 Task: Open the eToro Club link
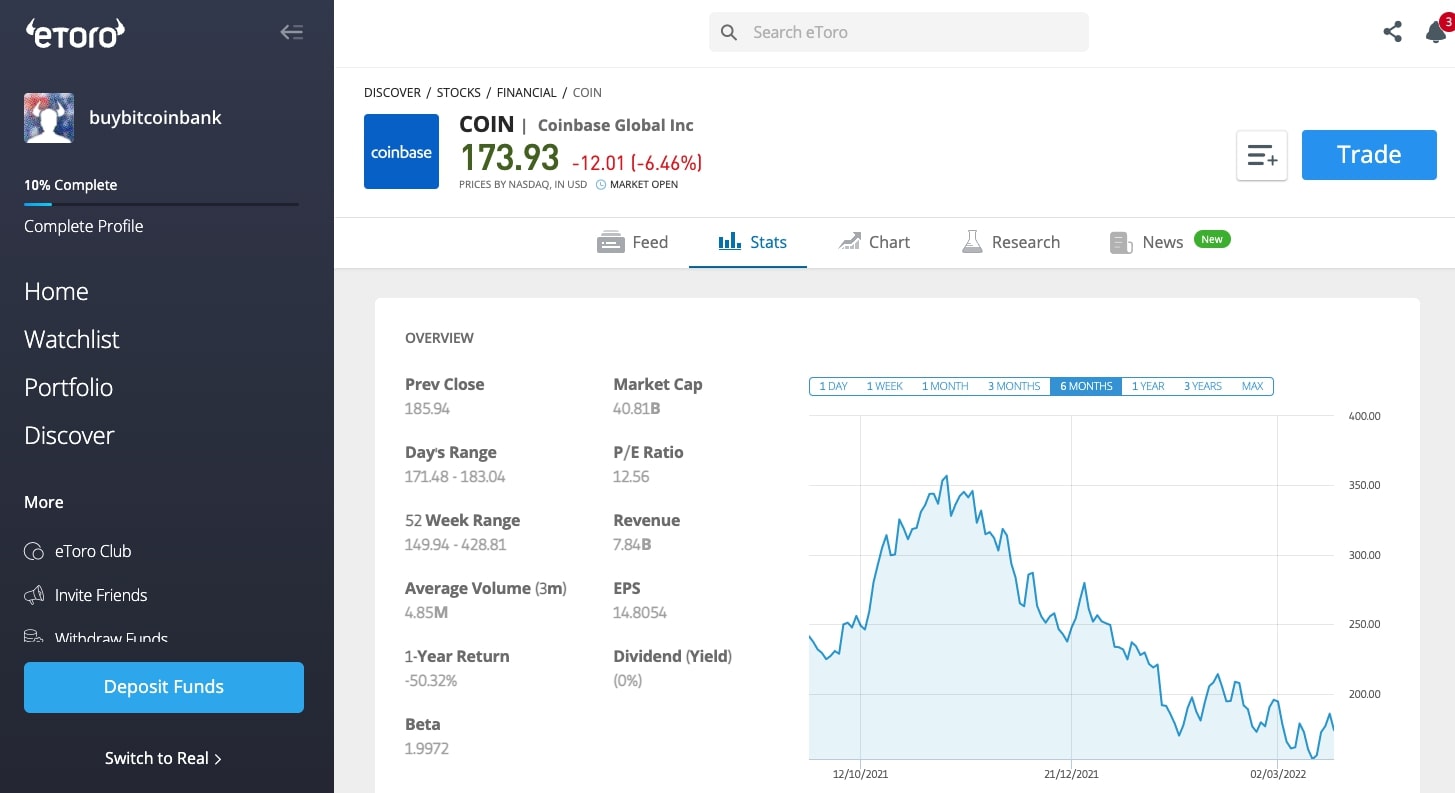(x=93, y=551)
